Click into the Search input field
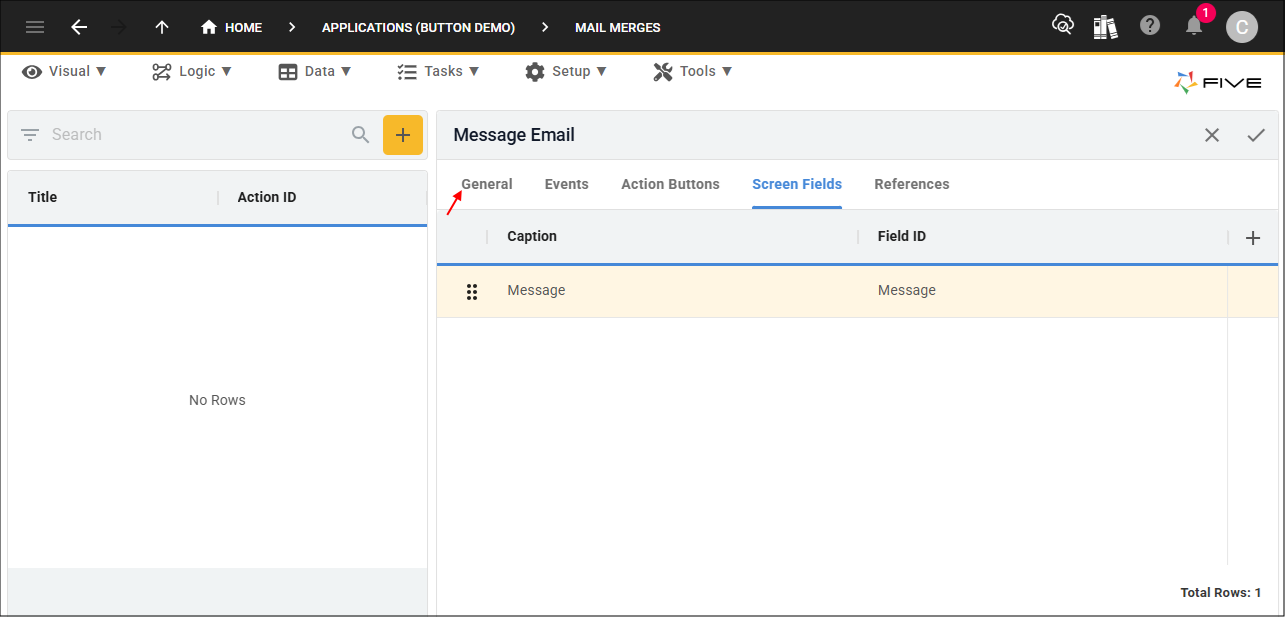This screenshot has width=1285, height=617. (195, 135)
